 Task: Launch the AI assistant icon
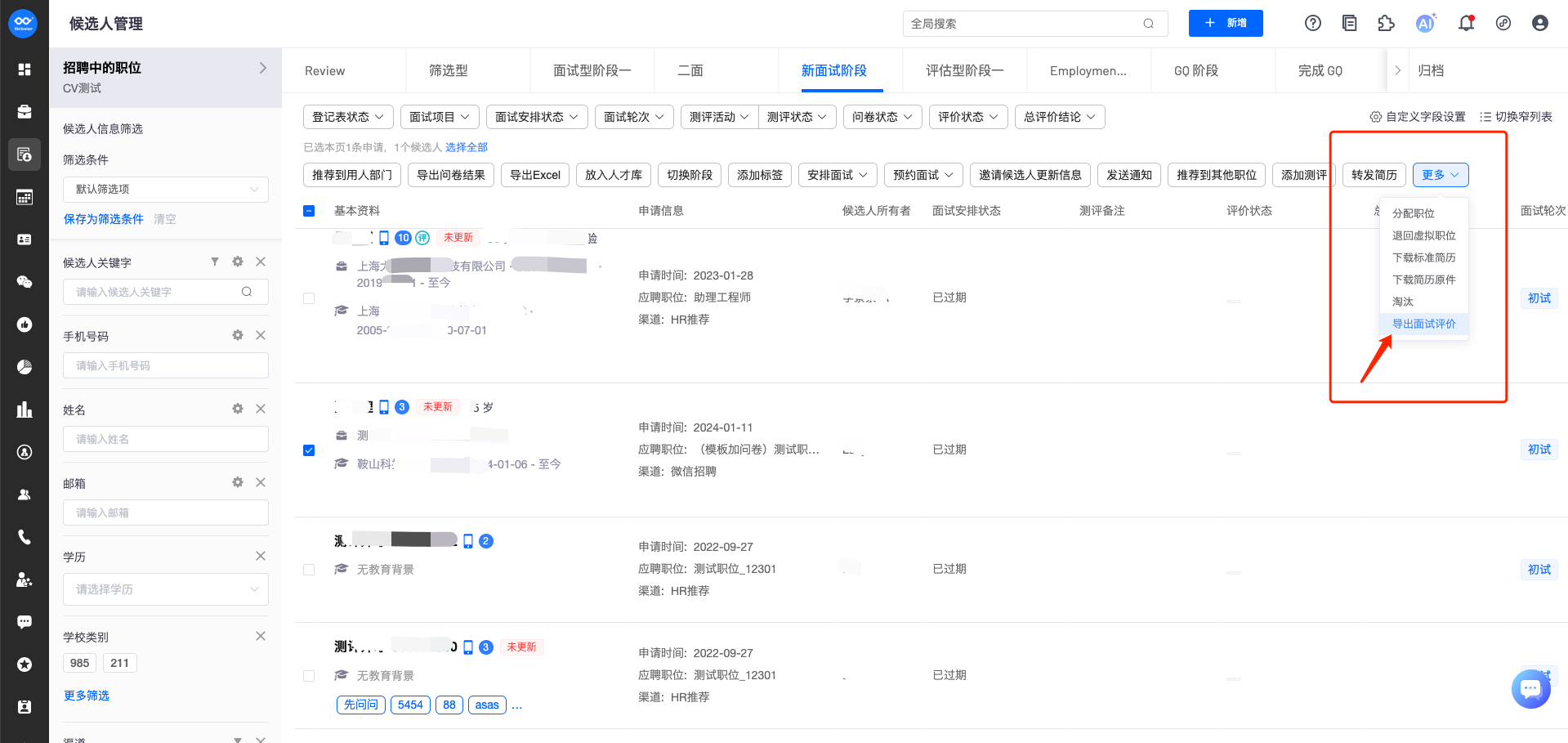click(1426, 23)
